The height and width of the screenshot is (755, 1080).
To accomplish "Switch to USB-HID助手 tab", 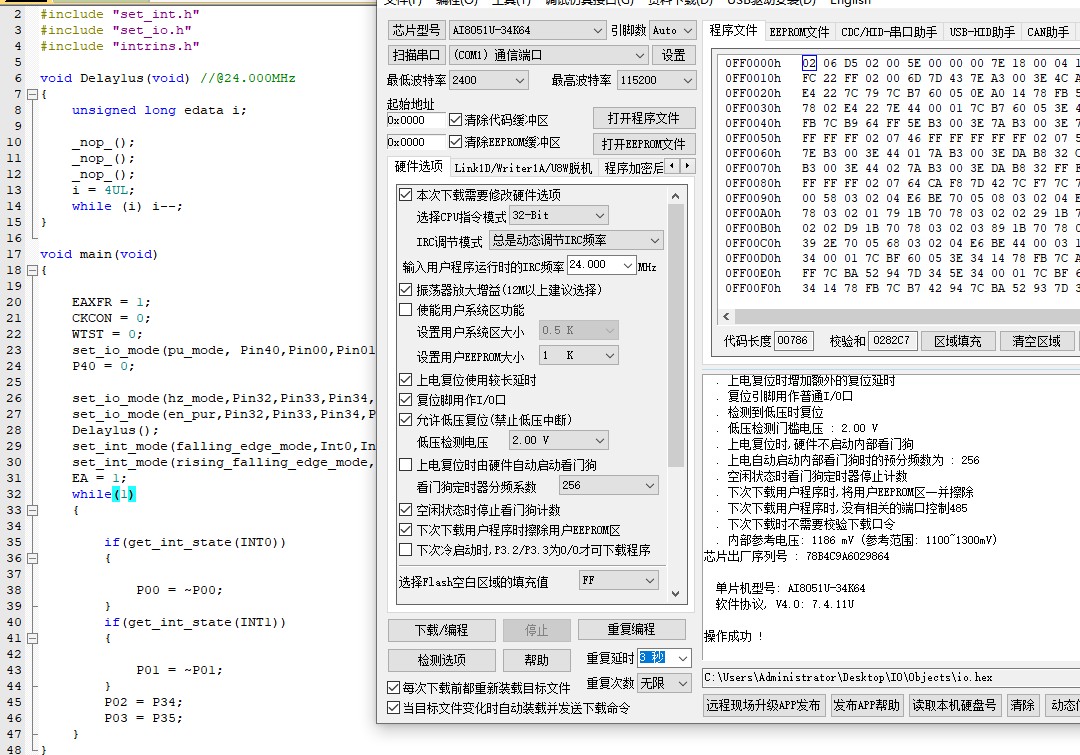I will click(x=982, y=32).
